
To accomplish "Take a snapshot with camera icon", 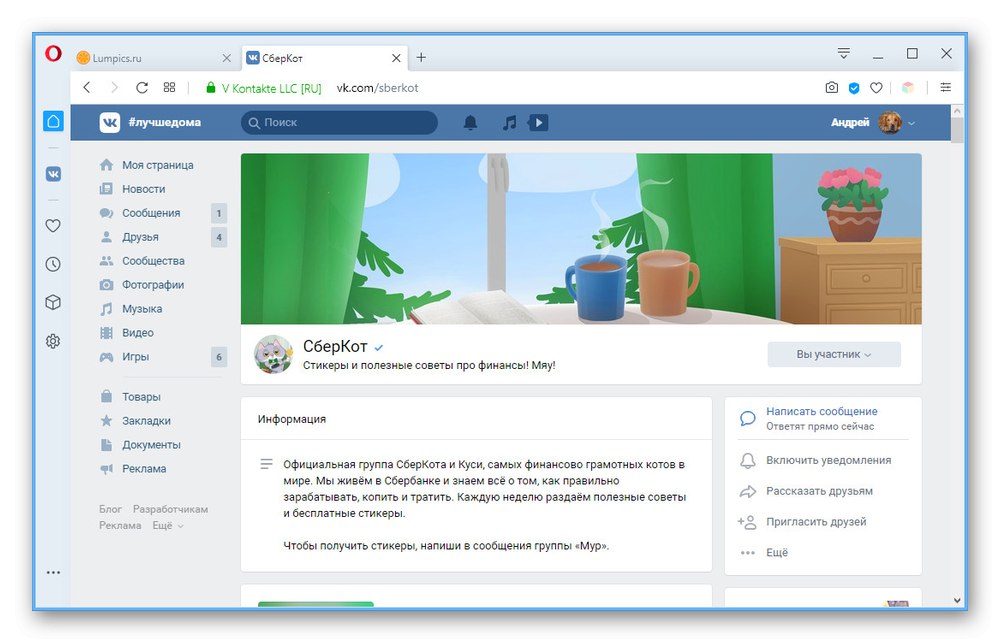I will point(832,88).
